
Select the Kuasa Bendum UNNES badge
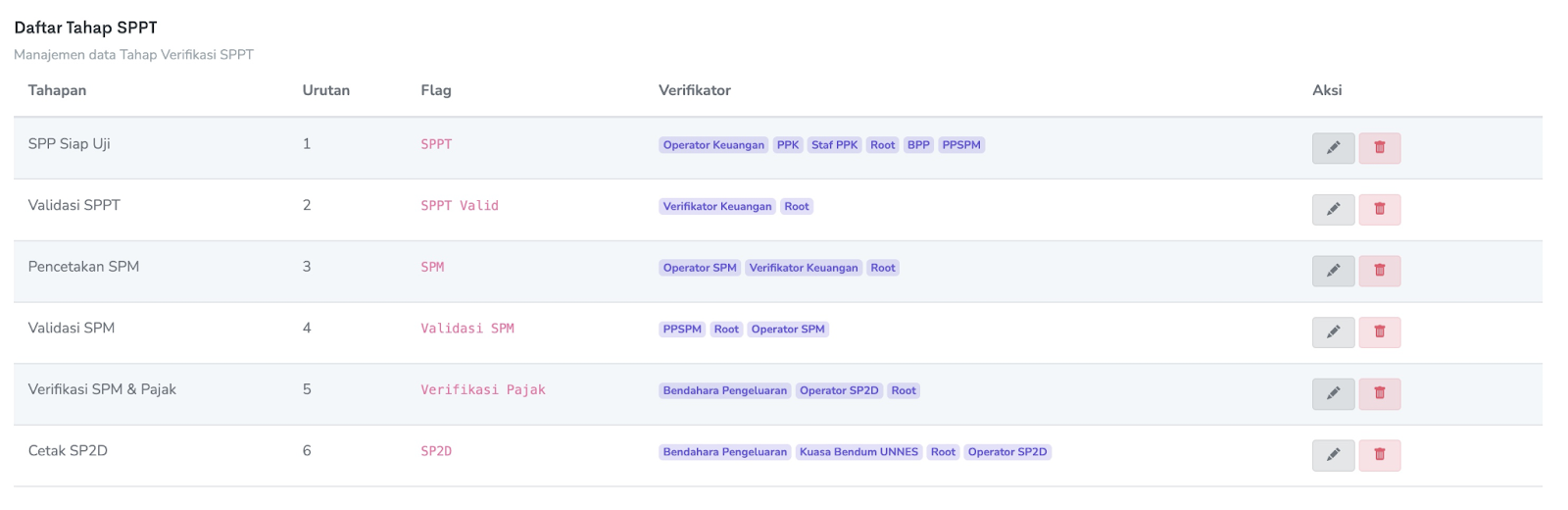[858, 452]
